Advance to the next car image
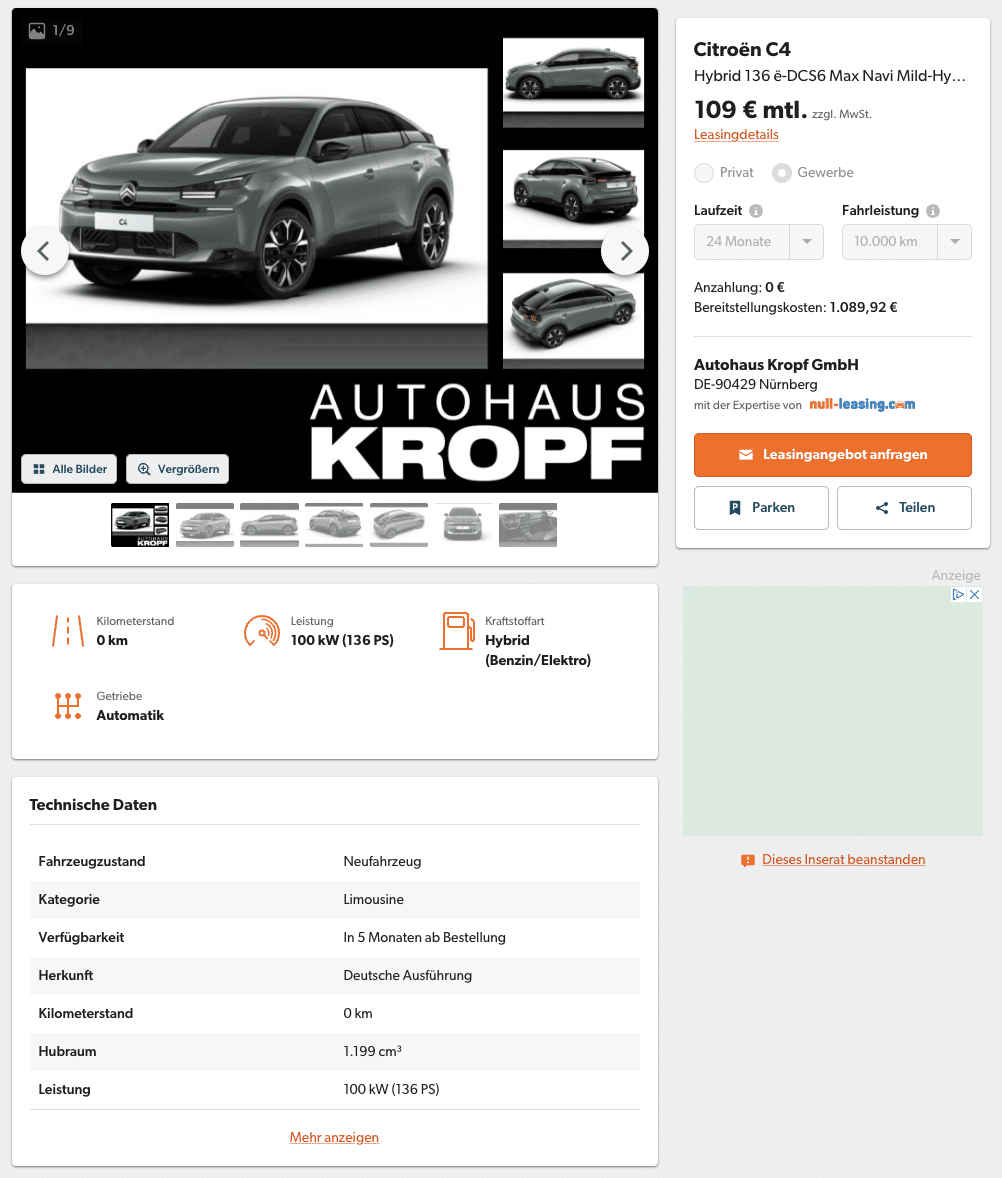The image size is (1002, 1178). [x=626, y=251]
